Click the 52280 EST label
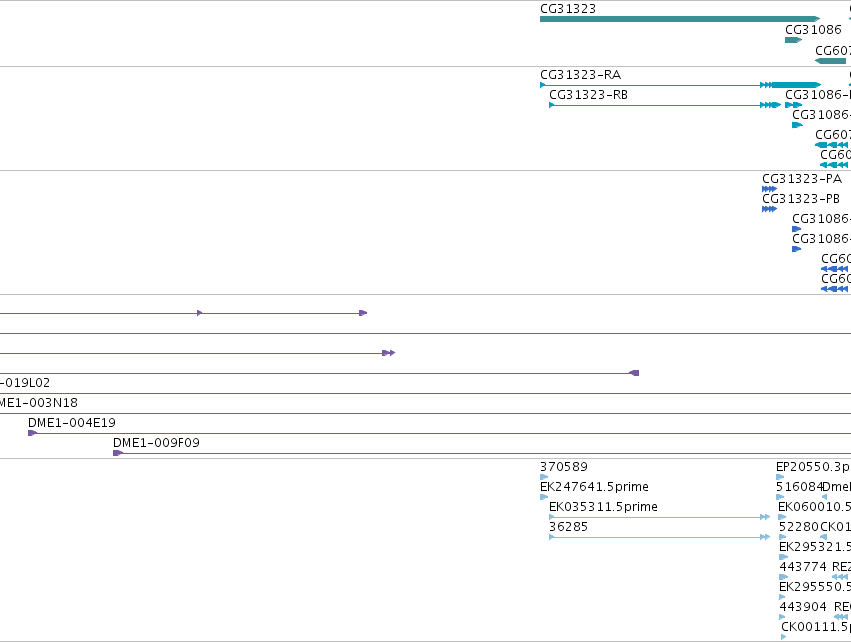The width and height of the screenshot is (851, 642). tap(799, 527)
